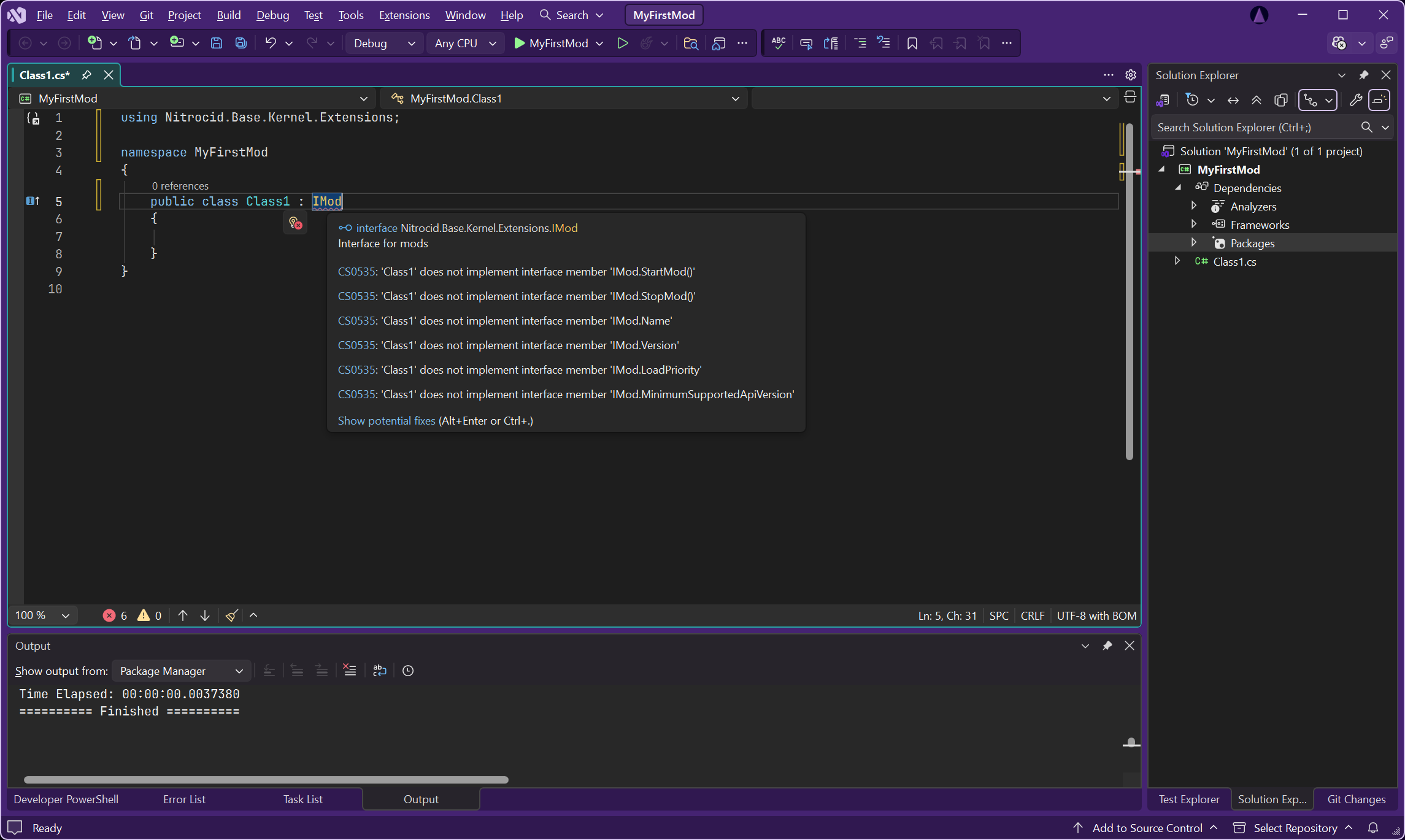This screenshot has width=1405, height=840.
Task: Click Add to Source Control button
Action: pyautogui.click(x=1147, y=828)
